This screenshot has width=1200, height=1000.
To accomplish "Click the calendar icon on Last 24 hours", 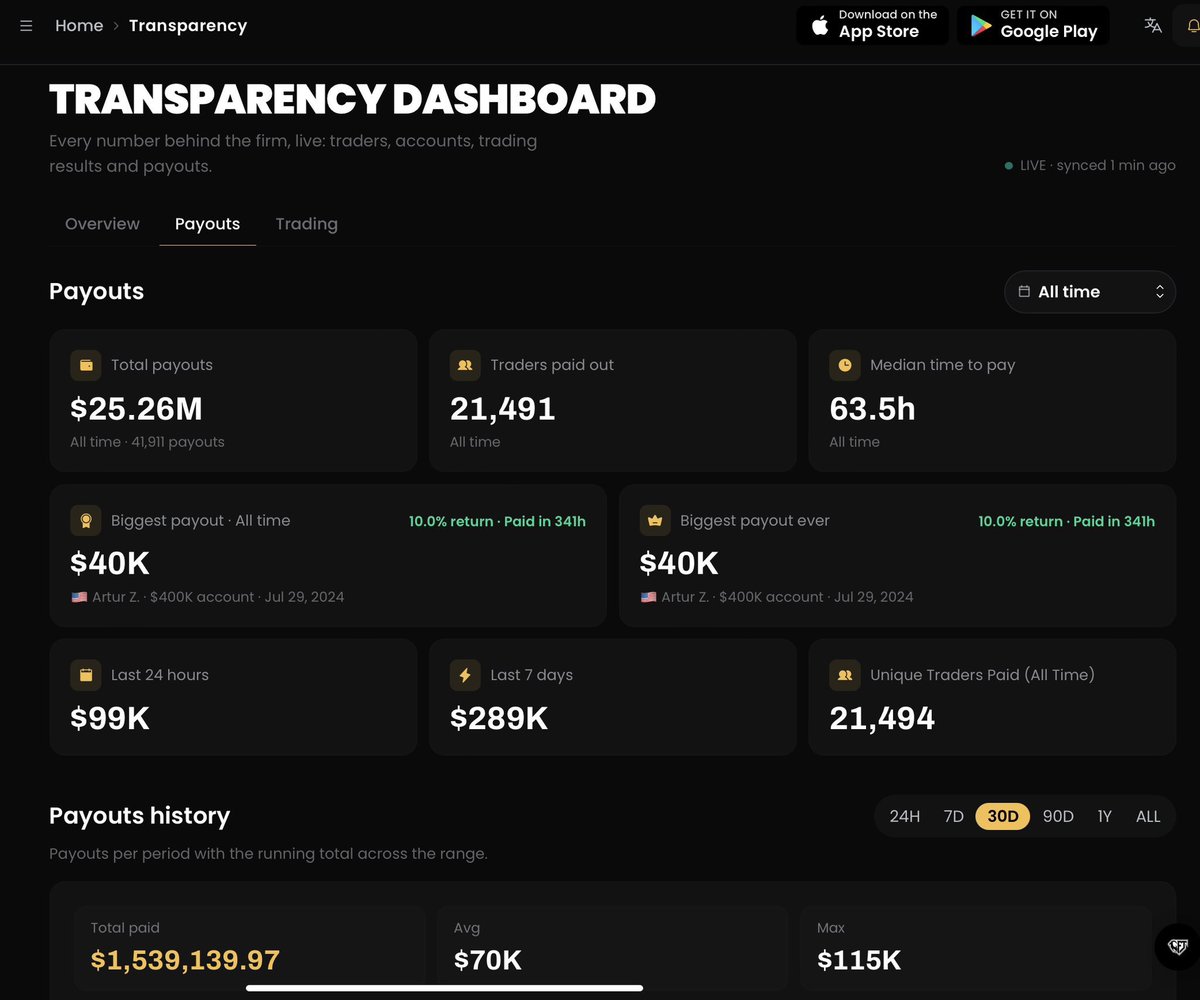I will [86, 675].
